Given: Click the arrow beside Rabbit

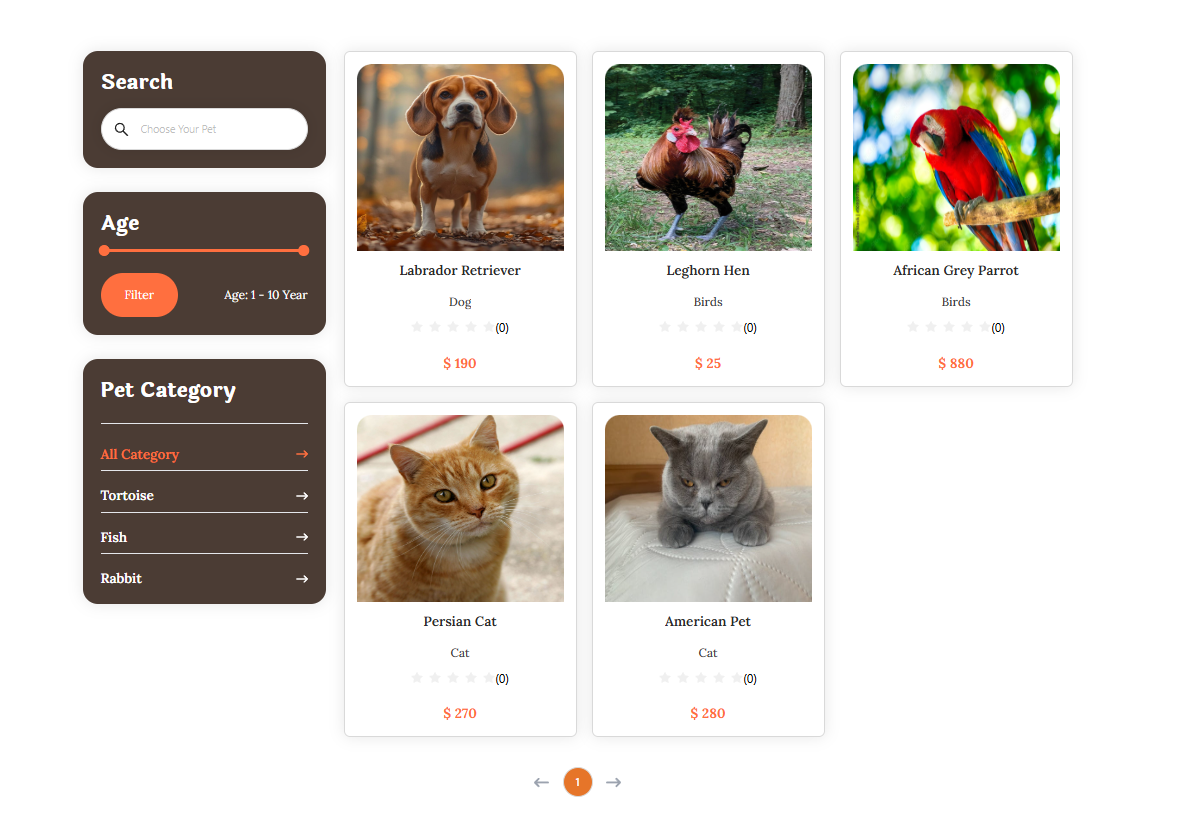Looking at the screenshot, I should 302,579.
